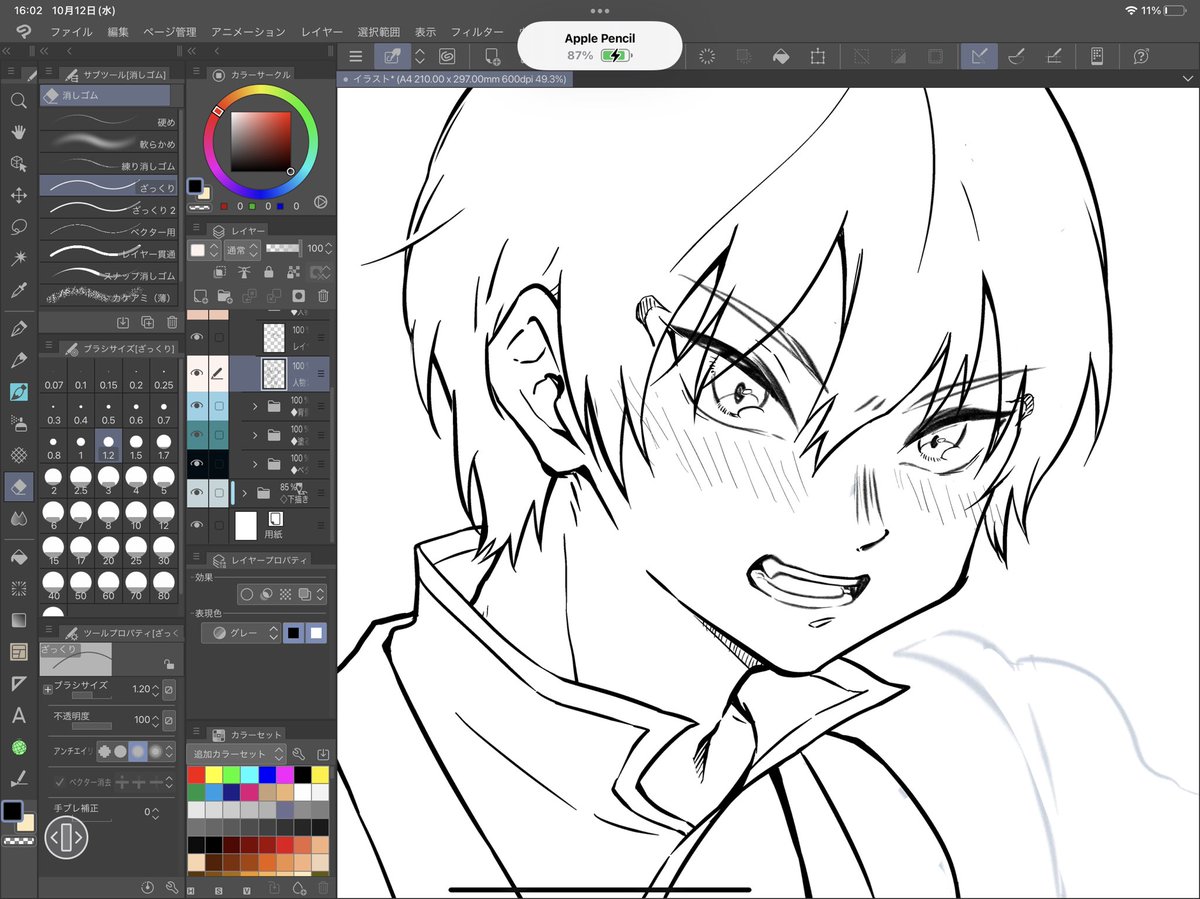
Task: Toggle eye on layer above selected layer
Action: pos(197,338)
